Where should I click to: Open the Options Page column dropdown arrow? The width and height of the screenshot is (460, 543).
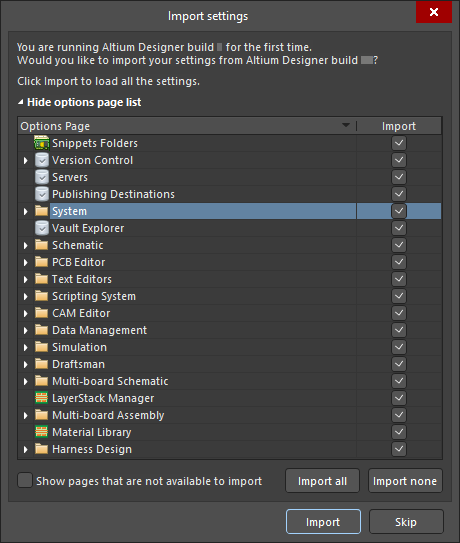coord(346,125)
